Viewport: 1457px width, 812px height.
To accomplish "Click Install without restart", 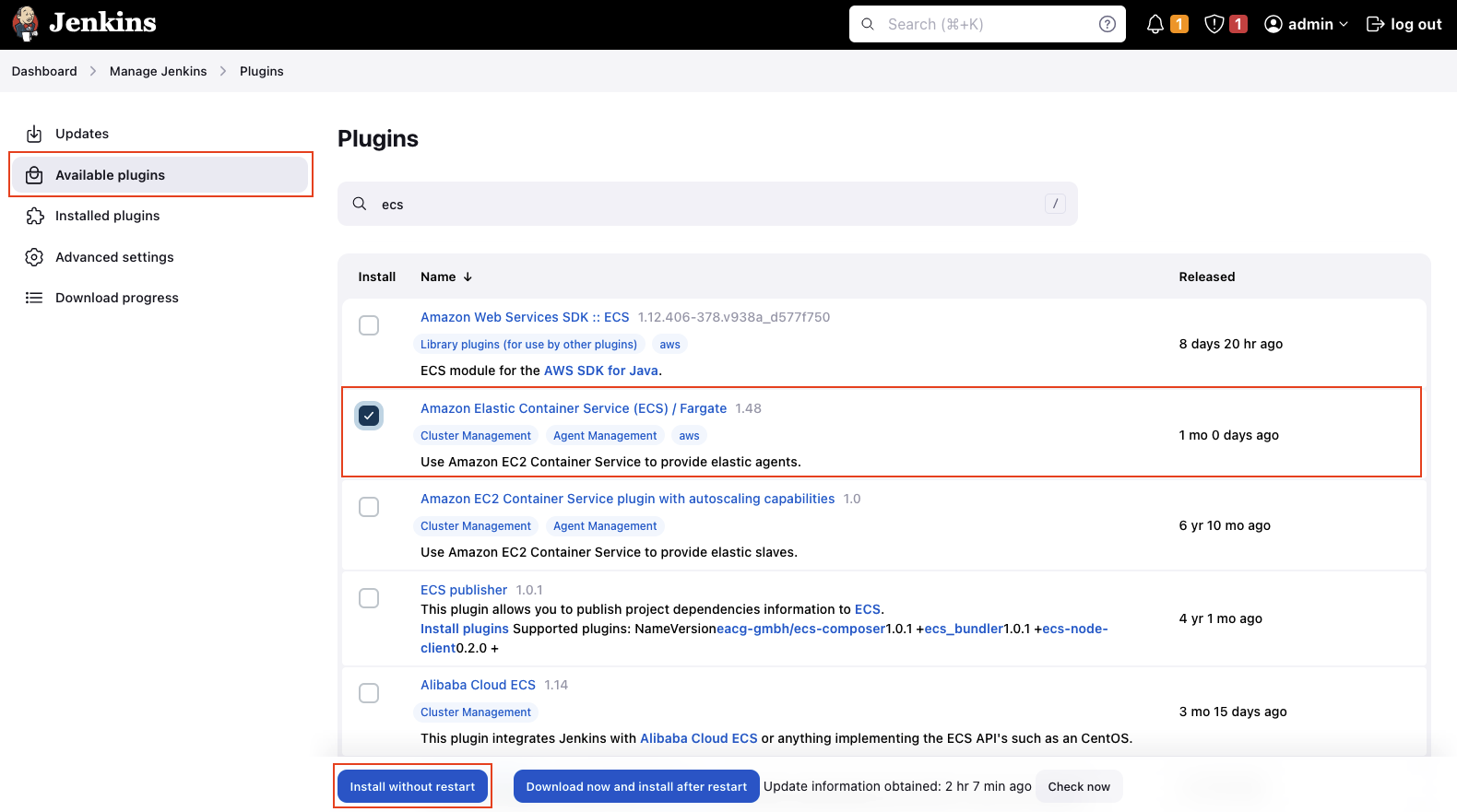I will click(x=412, y=786).
